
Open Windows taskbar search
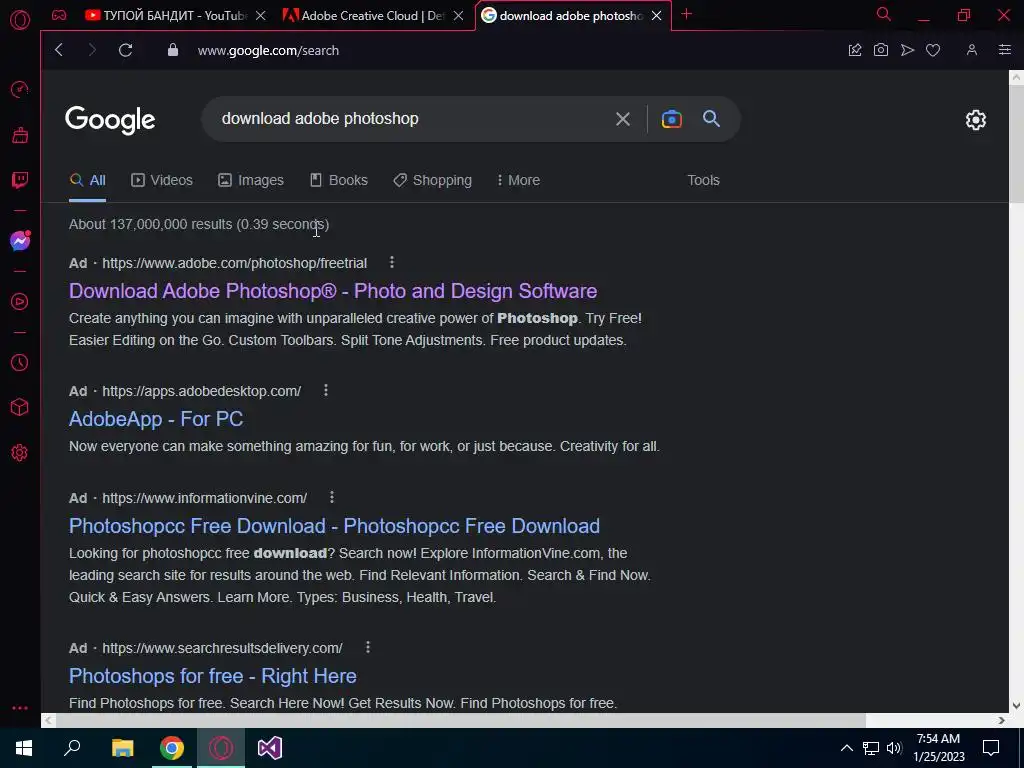click(72, 748)
